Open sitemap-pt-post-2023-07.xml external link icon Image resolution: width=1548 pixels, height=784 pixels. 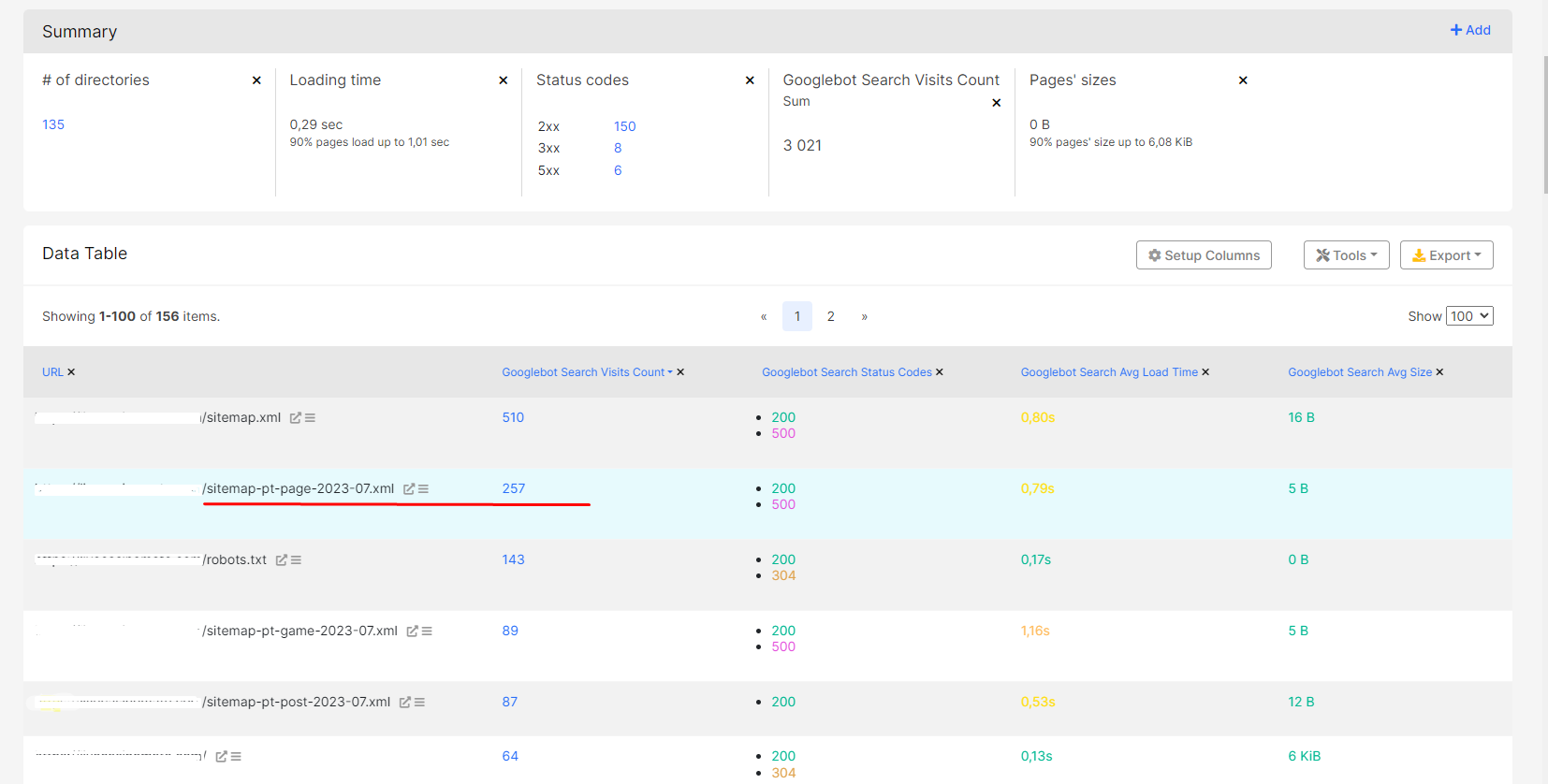tap(404, 703)
